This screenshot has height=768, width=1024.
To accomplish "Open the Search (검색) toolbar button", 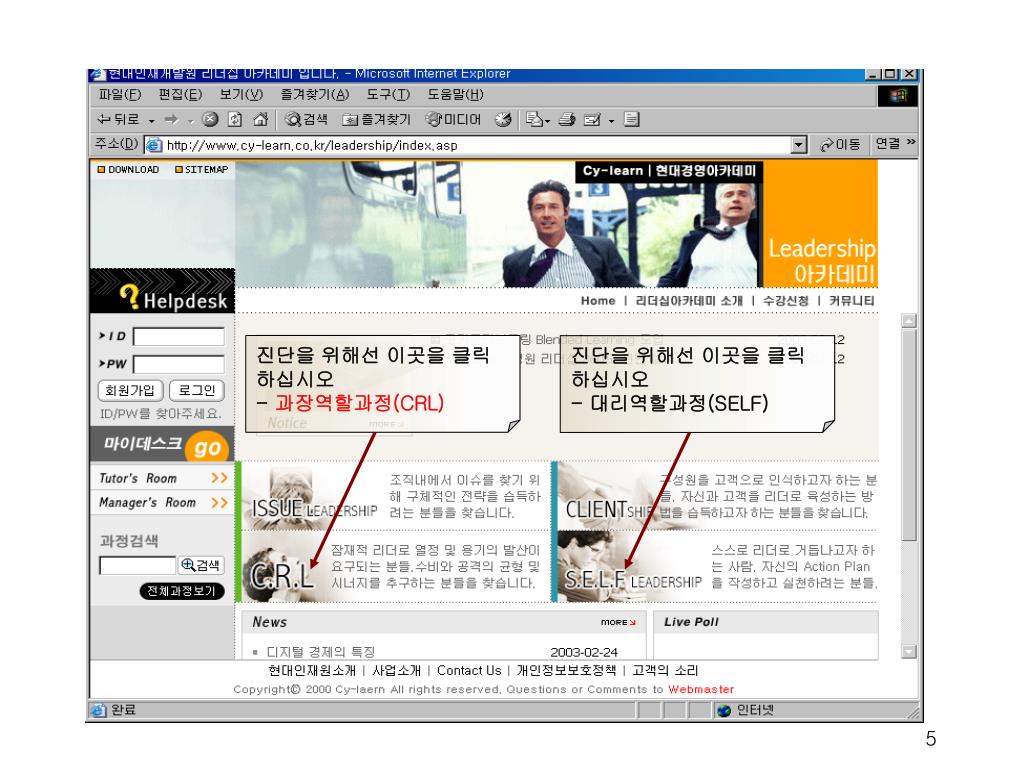I will [306, 120].
